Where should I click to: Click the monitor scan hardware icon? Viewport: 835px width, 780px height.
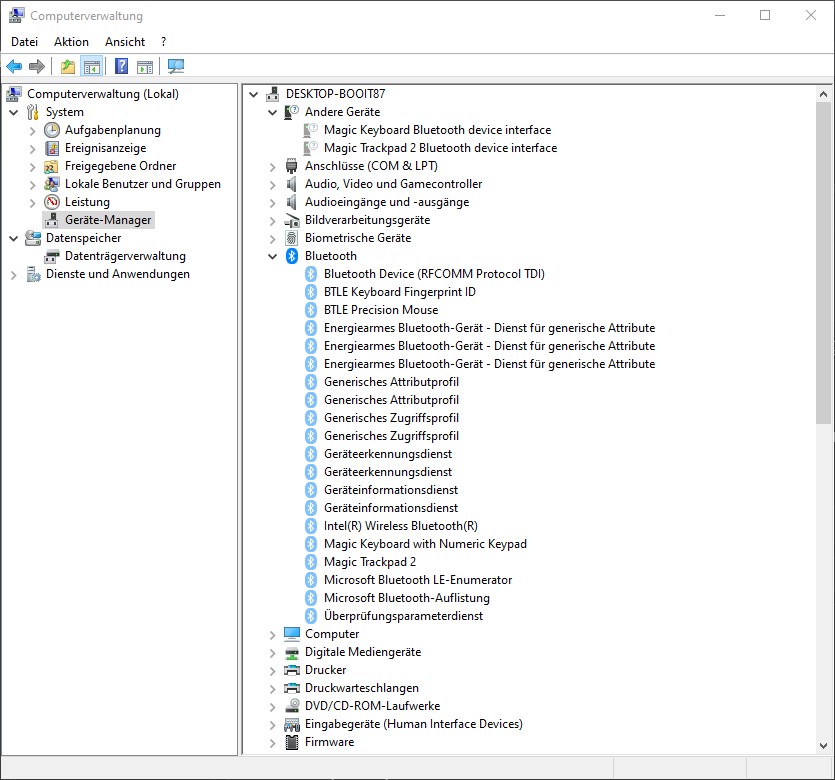(176, 67)
